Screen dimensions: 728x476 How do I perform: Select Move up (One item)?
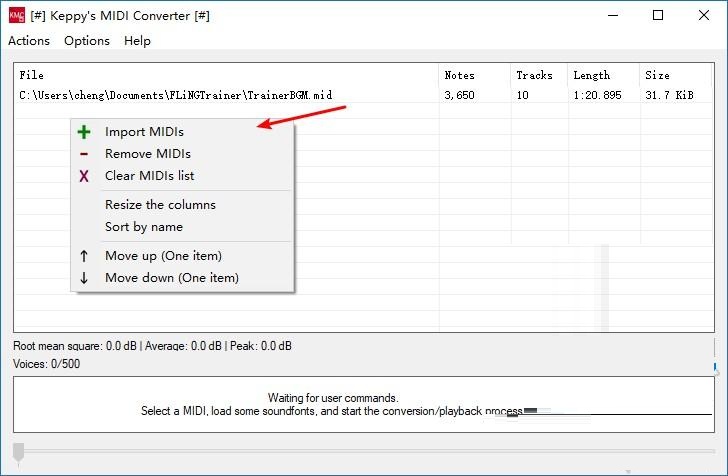coord(183,256)
